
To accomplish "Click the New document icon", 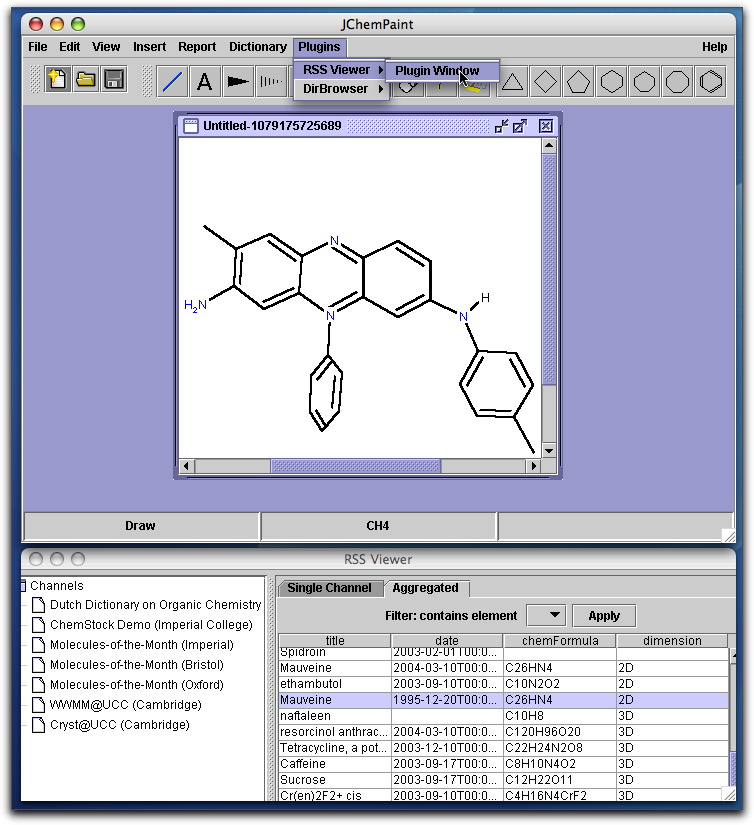I will [58, 81].
